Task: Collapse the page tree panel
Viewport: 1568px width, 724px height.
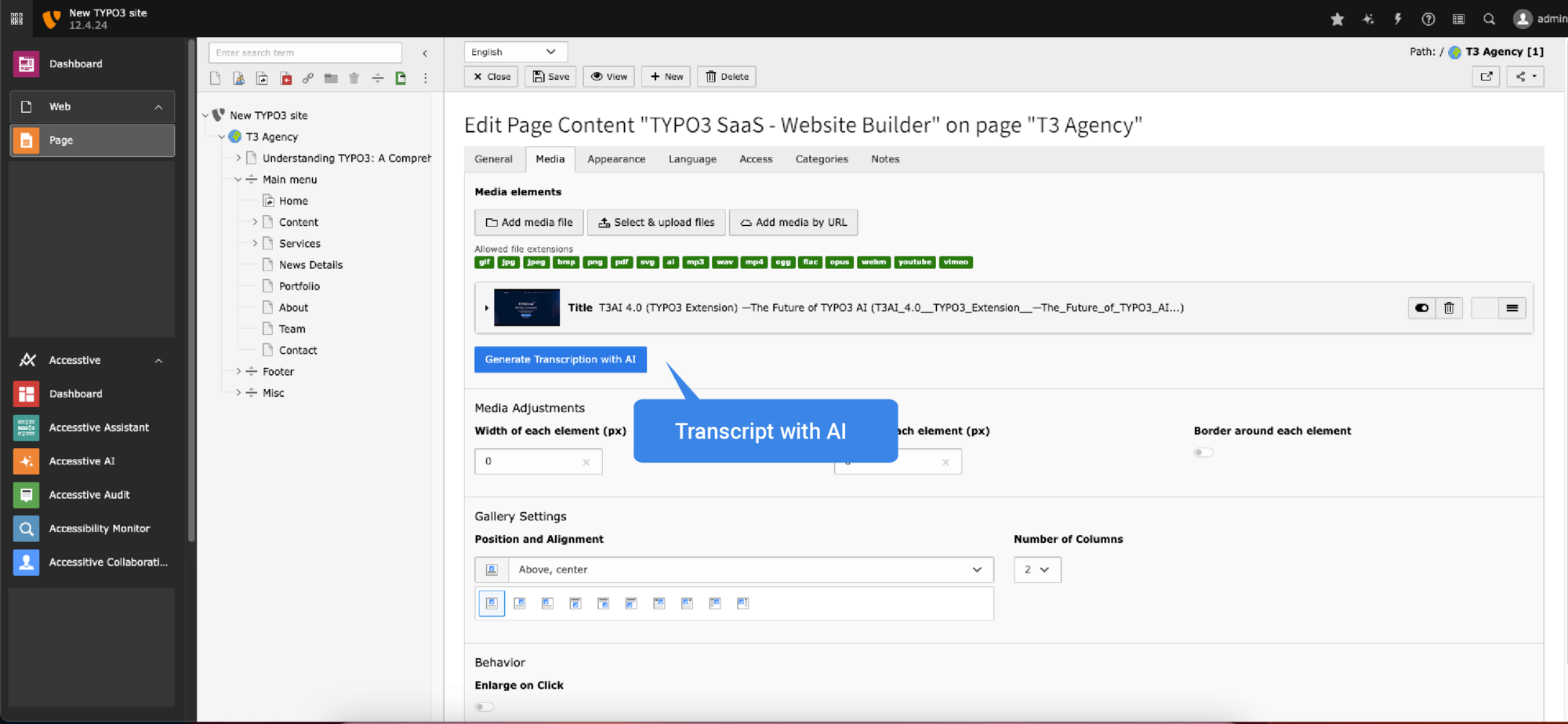Action: [425, 53]
